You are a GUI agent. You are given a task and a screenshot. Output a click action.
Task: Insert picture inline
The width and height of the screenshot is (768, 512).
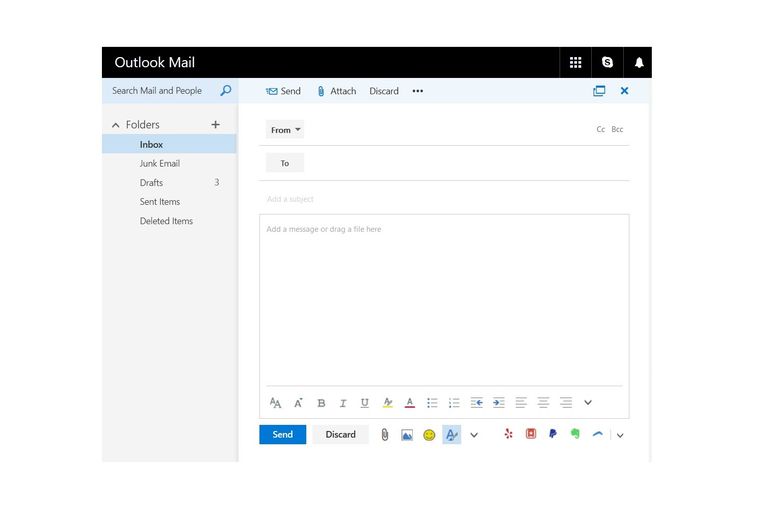pos(407,435)
